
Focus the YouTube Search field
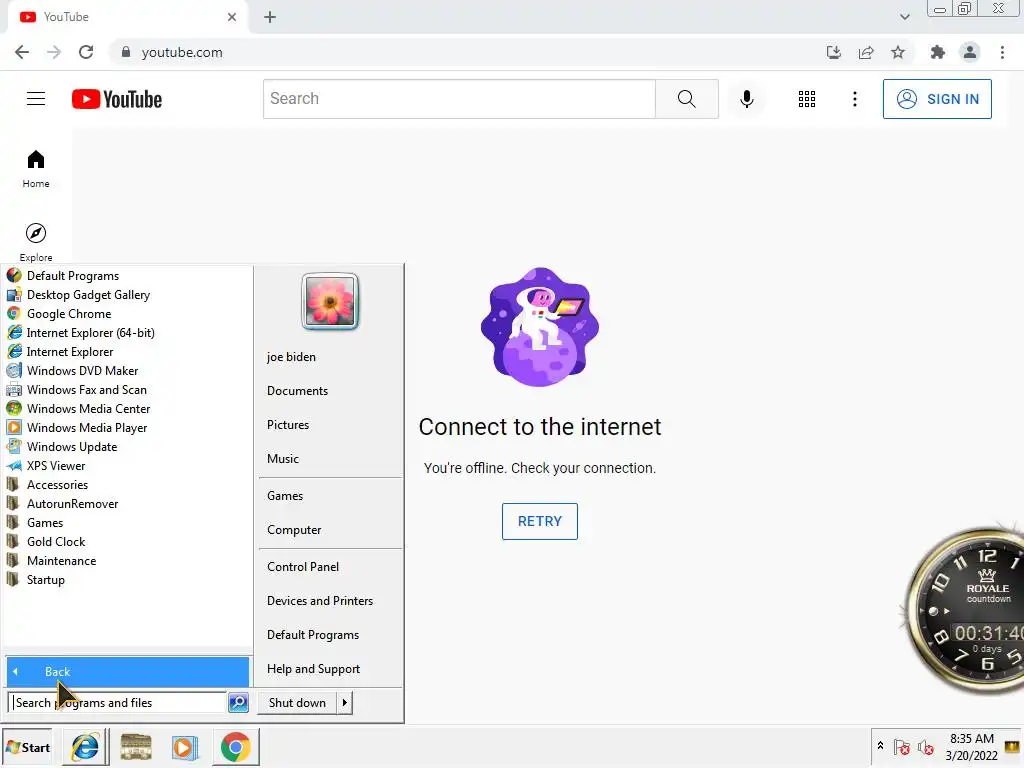coord(459,99)
